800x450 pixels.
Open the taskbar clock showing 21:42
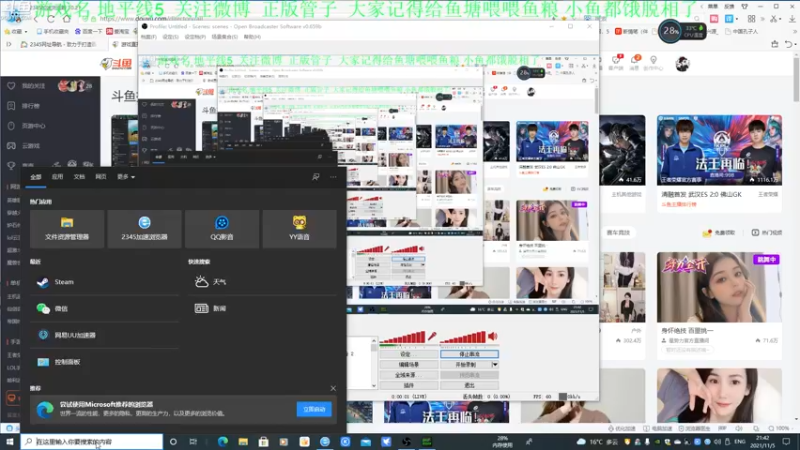pos(763,441)
